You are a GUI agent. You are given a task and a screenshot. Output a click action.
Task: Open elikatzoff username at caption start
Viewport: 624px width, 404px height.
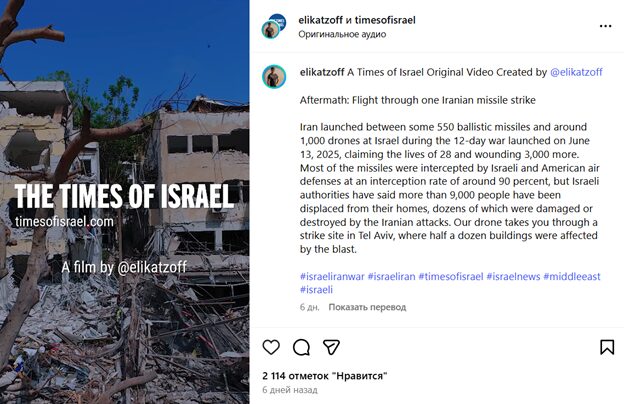[322, 72]
